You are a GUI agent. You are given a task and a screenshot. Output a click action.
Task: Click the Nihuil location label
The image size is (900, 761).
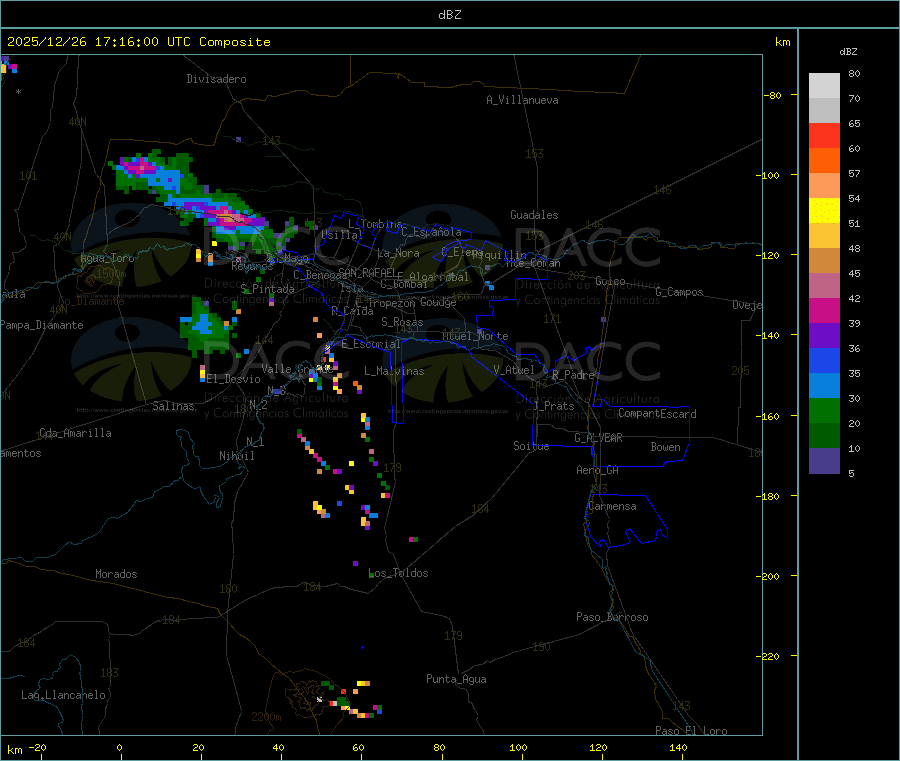pyautogui.click(x=237, y=456)
